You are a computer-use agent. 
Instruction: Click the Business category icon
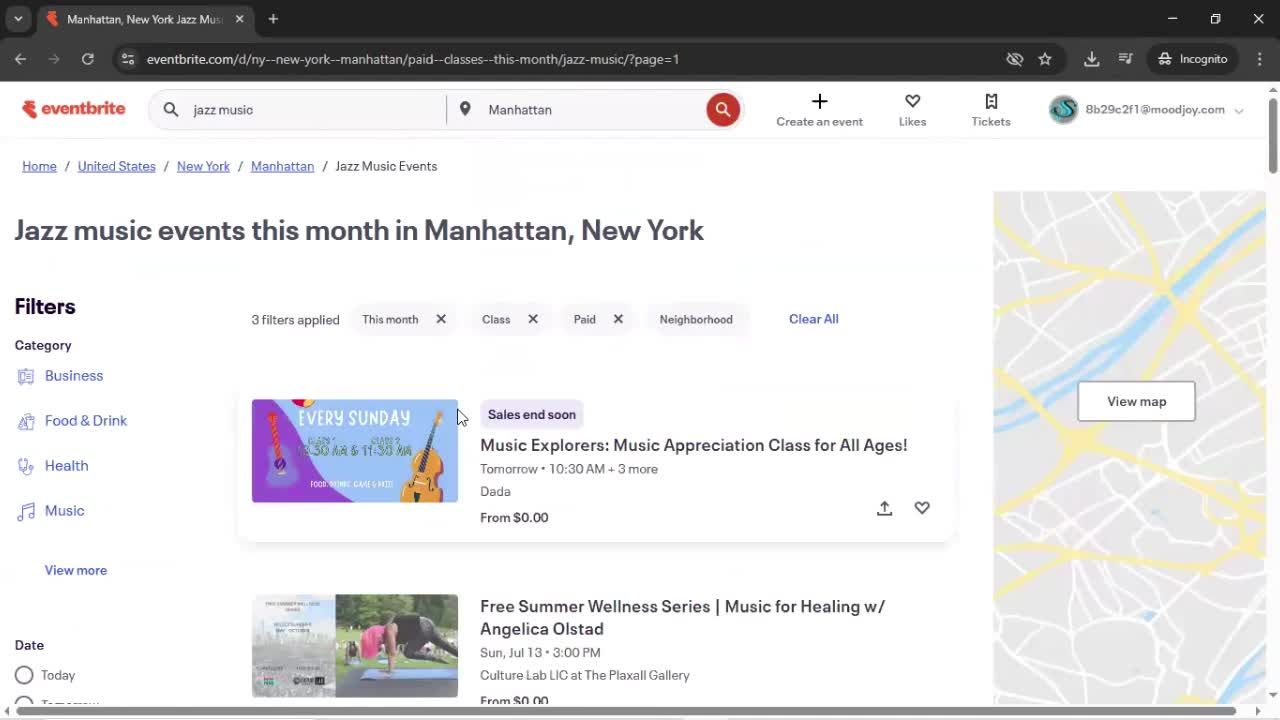point(26,376)
